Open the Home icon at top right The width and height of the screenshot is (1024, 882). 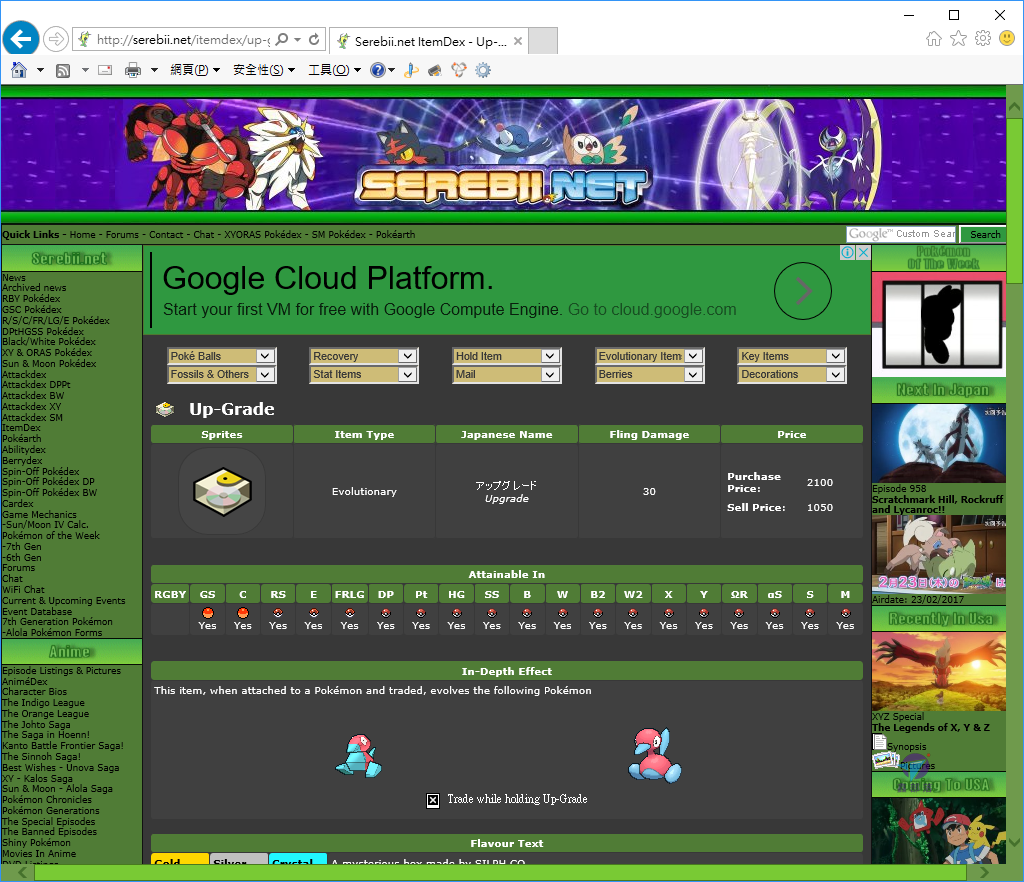pos(934,39)
